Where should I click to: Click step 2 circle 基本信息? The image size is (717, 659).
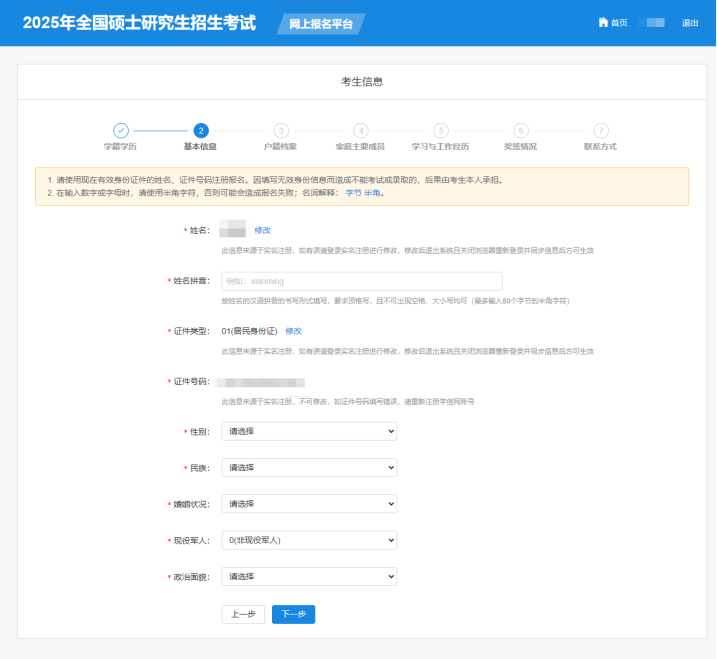coord(201,130)
